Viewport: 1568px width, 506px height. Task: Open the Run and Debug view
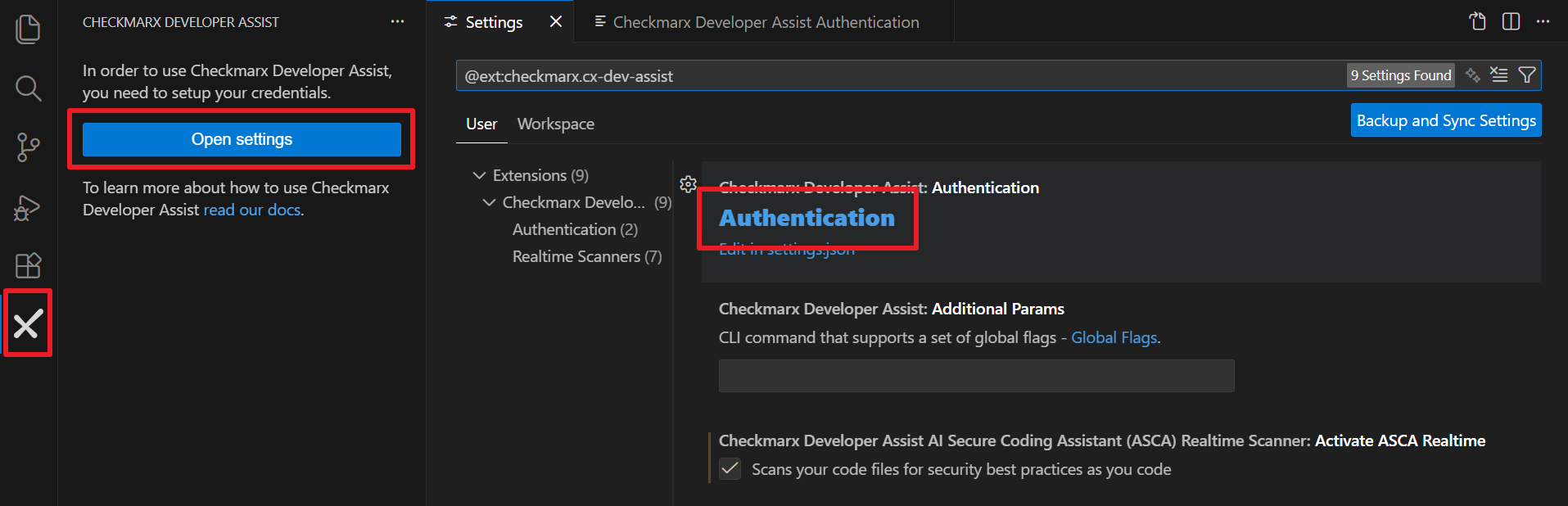28,207
